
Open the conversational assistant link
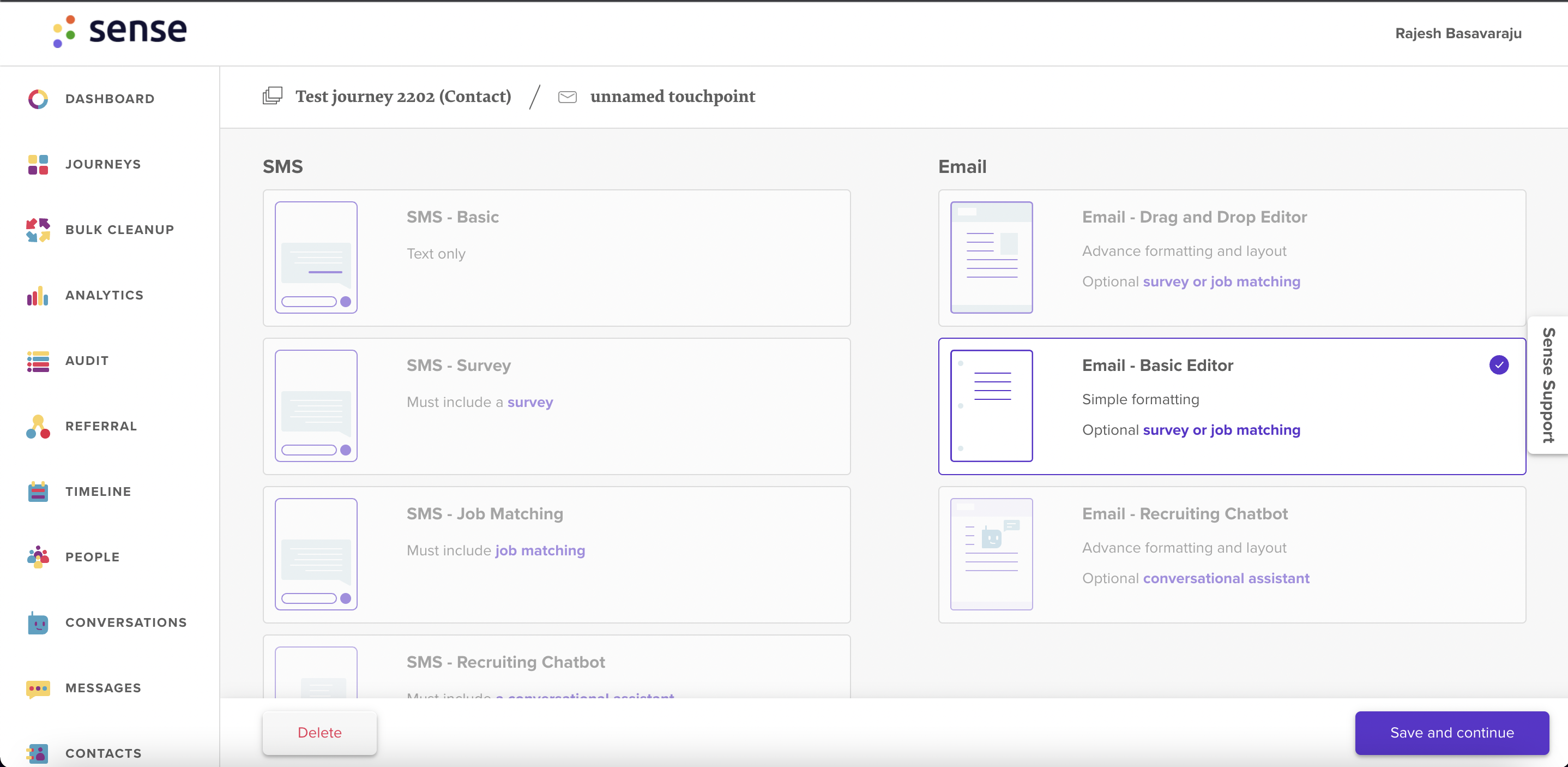pyautogui.click(x=1225, y=577)
